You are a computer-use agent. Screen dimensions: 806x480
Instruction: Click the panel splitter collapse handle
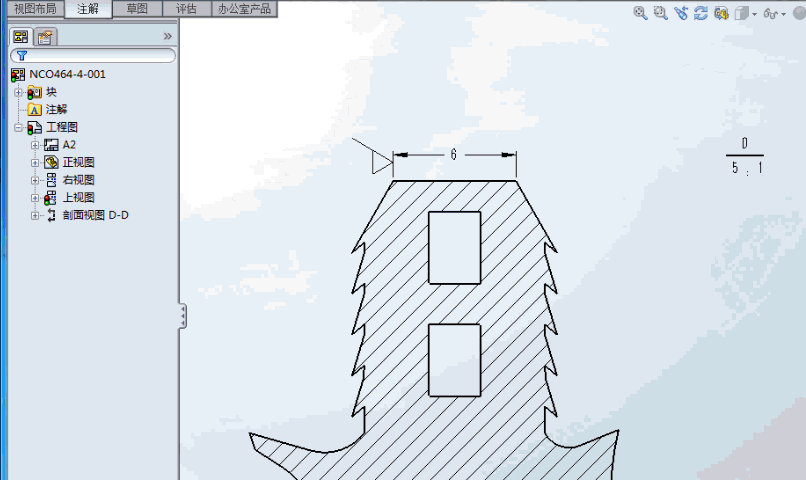pos(182,316)
